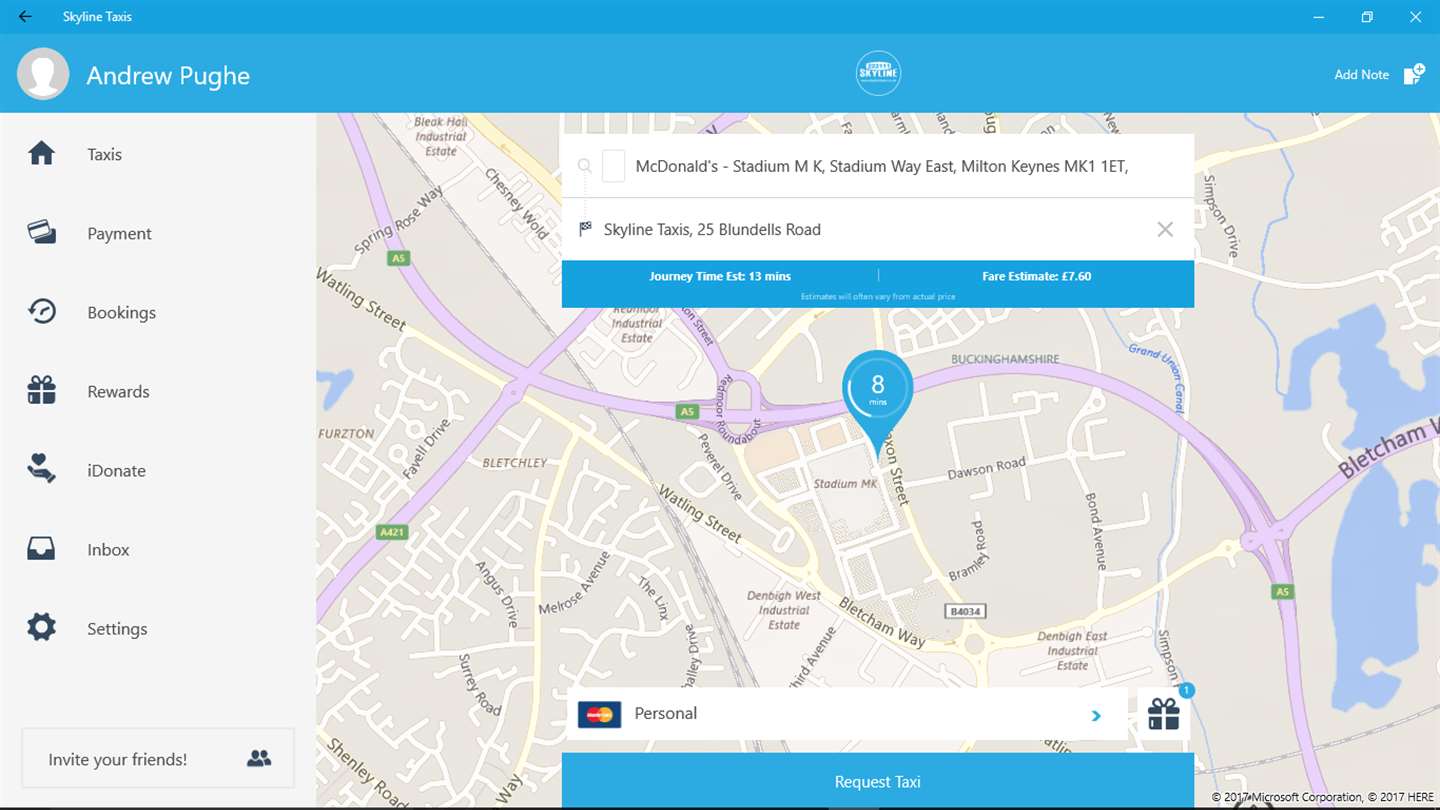Click the Settings gear icon
Screen dimensions: 1440x810
[41, 627]
